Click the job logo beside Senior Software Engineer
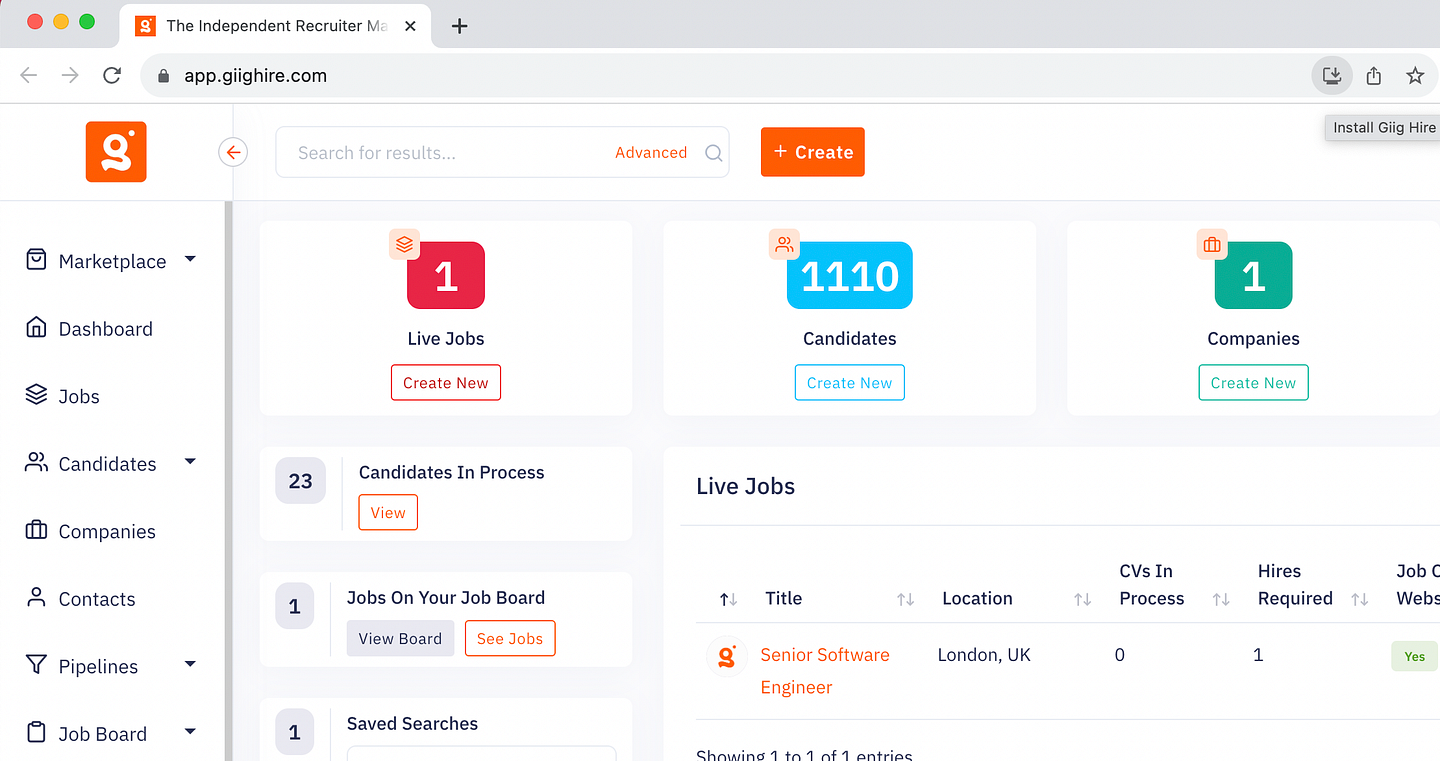The width and height of the screenshot is (1440, 761). click(x=727, y=657)
